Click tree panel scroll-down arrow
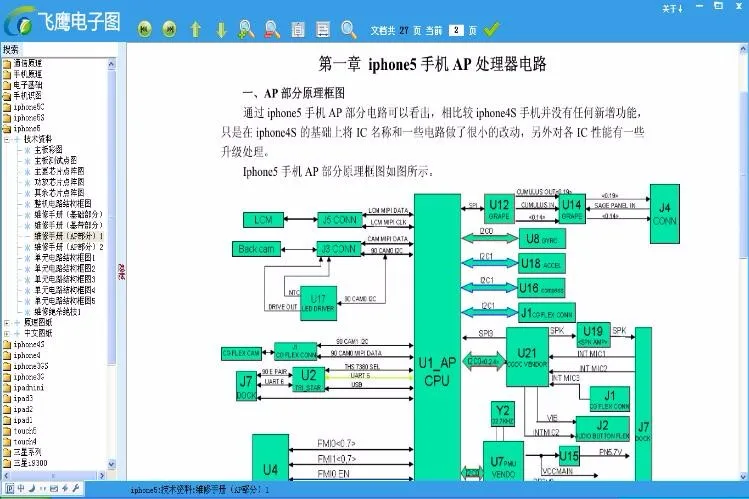Image resolution: width=749 pixels, height=499 pixels. point(111,464)
